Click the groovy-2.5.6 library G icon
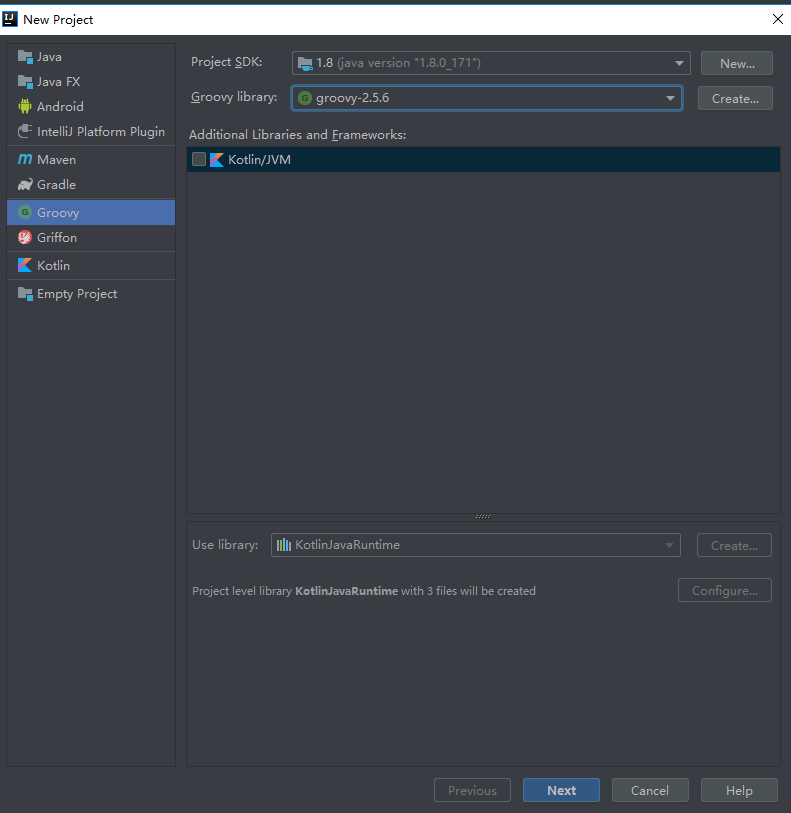Viewport: 791px width, 813px height. coord(305,98)
